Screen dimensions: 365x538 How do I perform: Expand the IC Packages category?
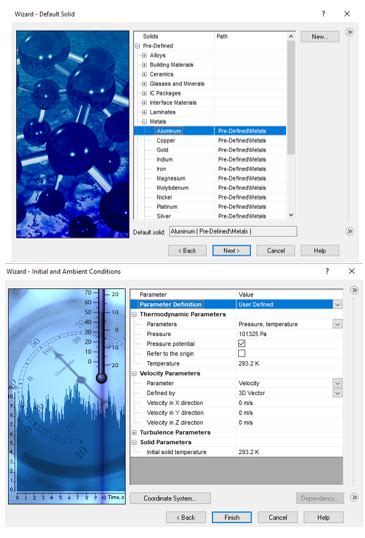coord(144,93)
